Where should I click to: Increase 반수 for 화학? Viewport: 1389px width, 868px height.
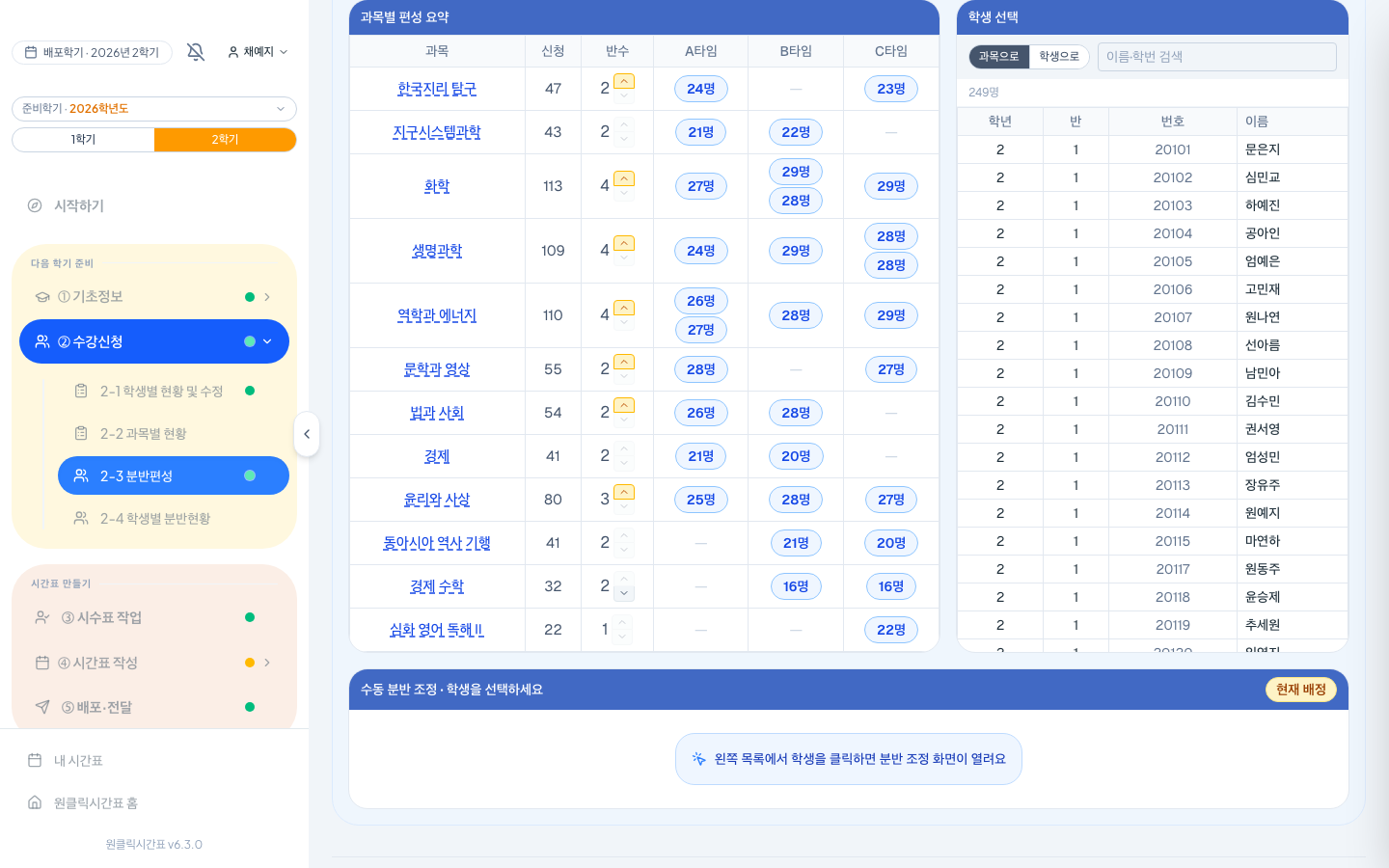click(624, 178)
